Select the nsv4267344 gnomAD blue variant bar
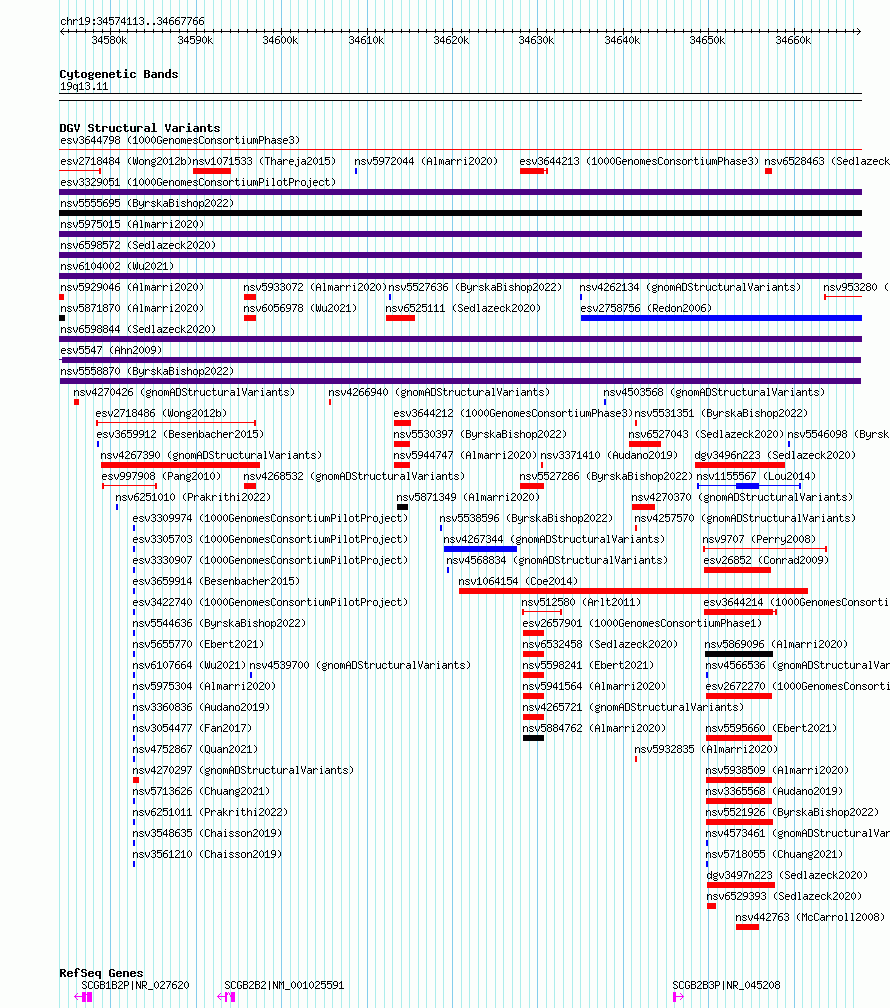Screen dimensions: 890x1008 coord(480,549)
